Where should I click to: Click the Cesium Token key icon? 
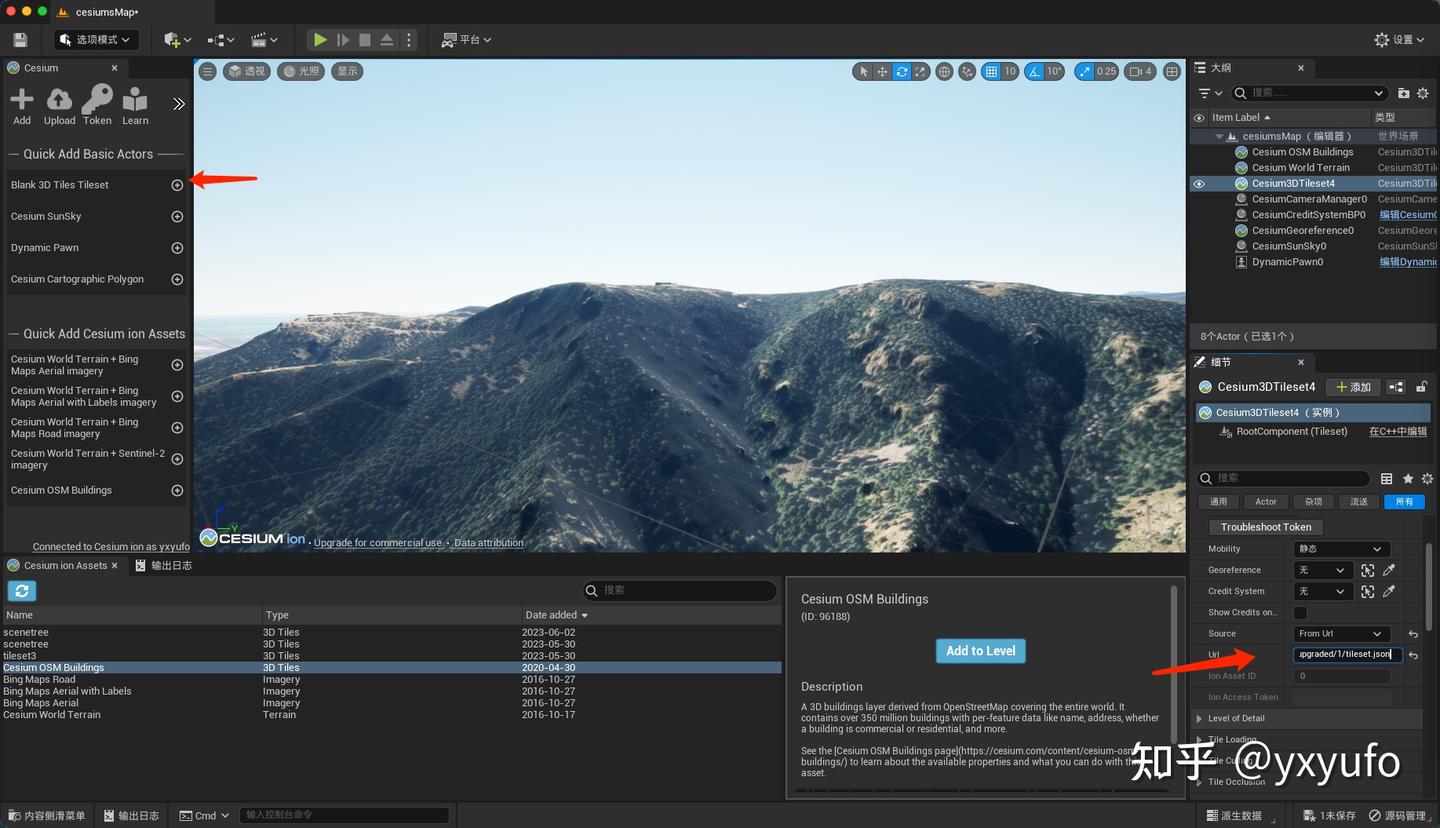97,101
